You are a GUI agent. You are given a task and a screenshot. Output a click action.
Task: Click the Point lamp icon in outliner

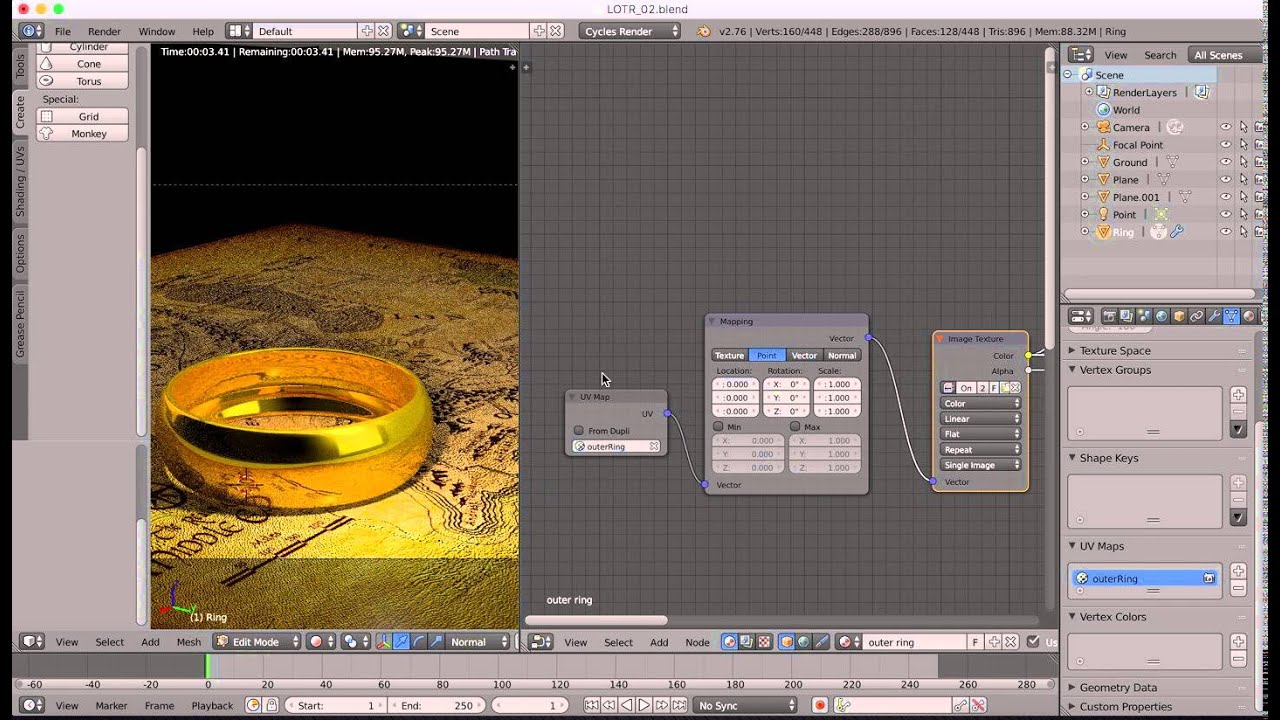(x=1103, y=214)
